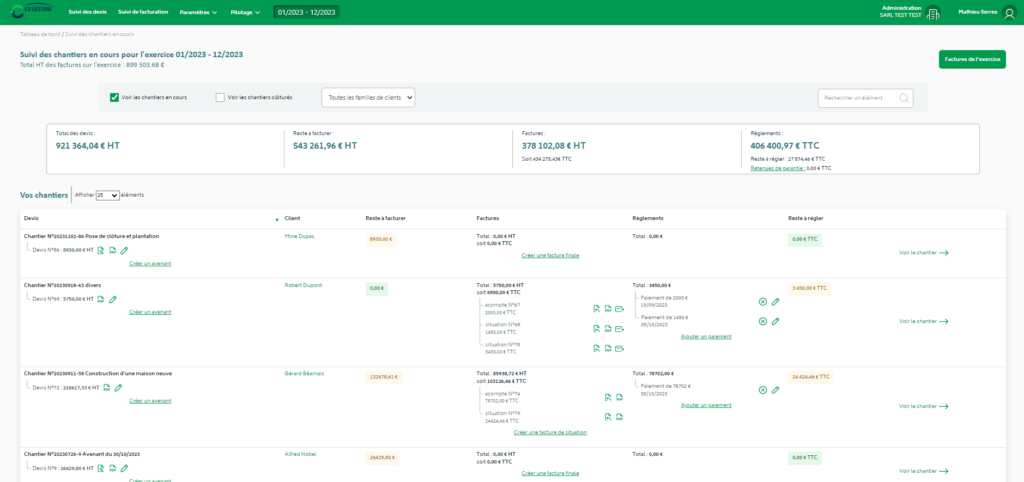The height and width of the screenshot is (482, 1024).
Task: Expand the Paramètres menu
Action: click(x=199, y=12)
